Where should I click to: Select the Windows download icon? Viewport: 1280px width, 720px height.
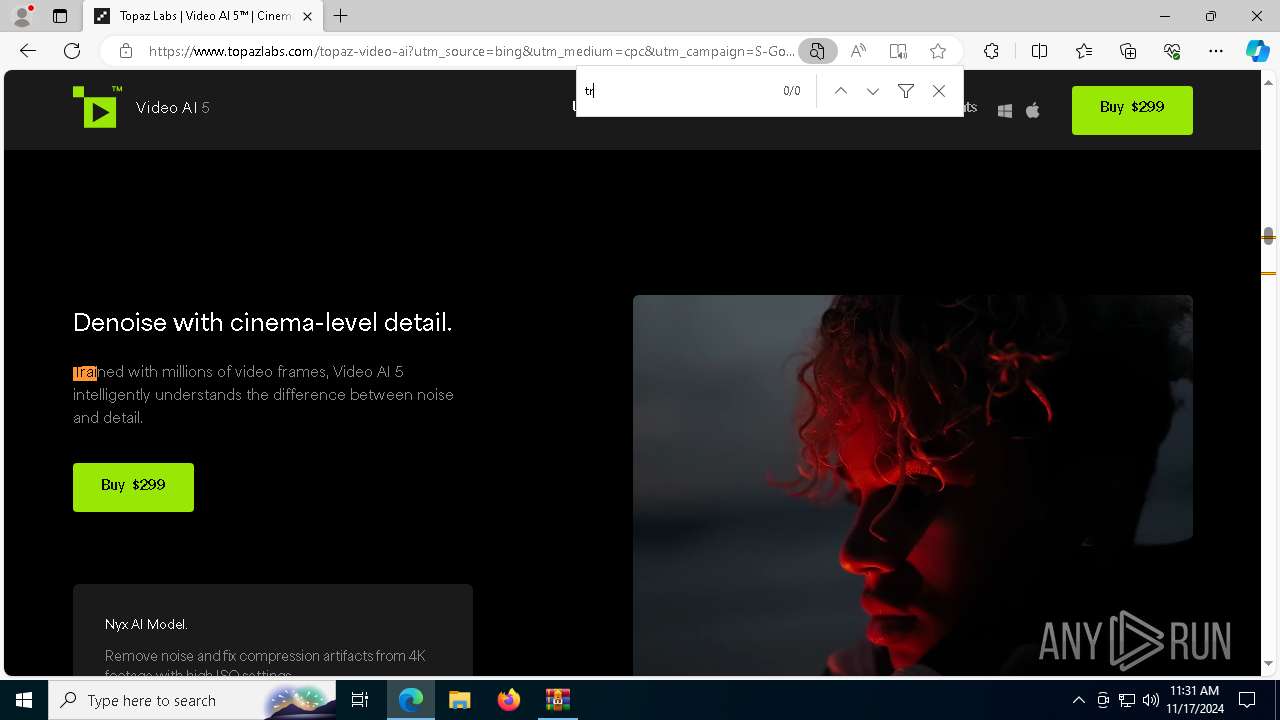[1005, 111]
